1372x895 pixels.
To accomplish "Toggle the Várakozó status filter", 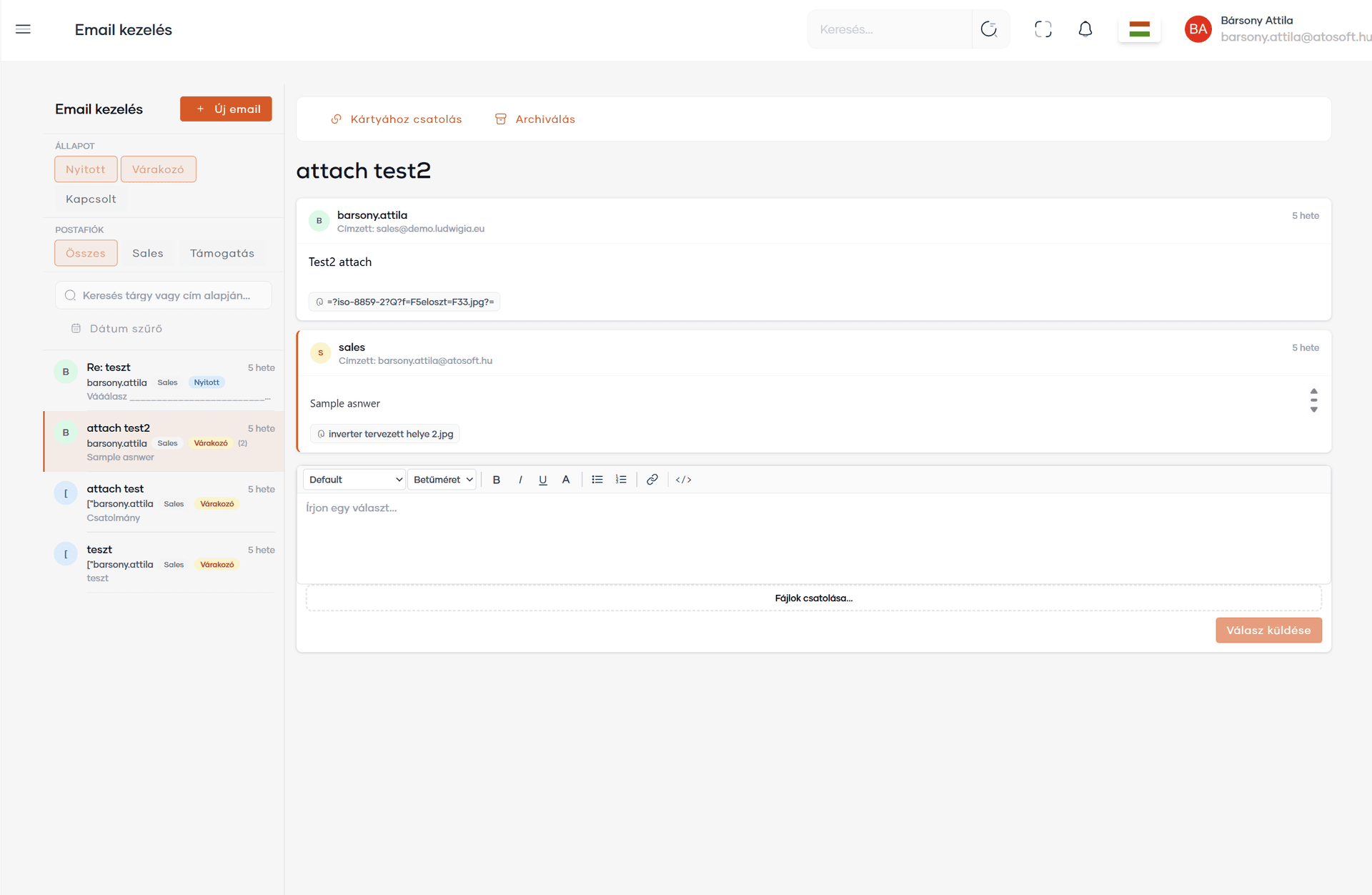I will pos(158,169).
